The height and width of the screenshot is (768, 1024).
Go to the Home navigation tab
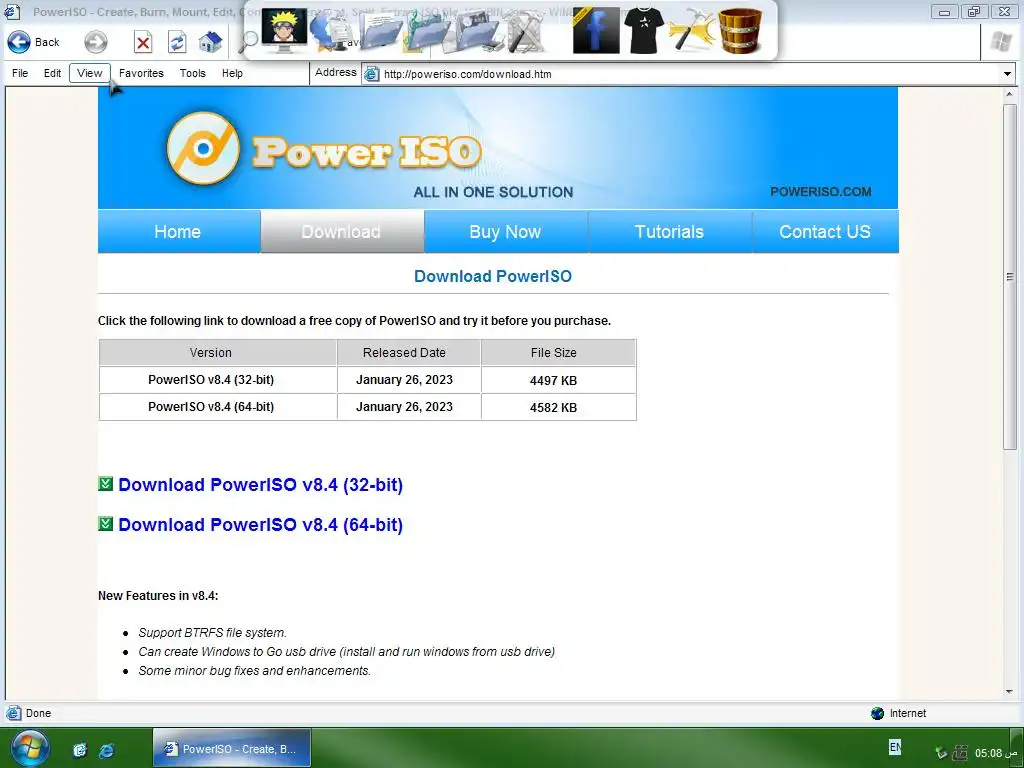pyautogui.click(x=178, y=231)
